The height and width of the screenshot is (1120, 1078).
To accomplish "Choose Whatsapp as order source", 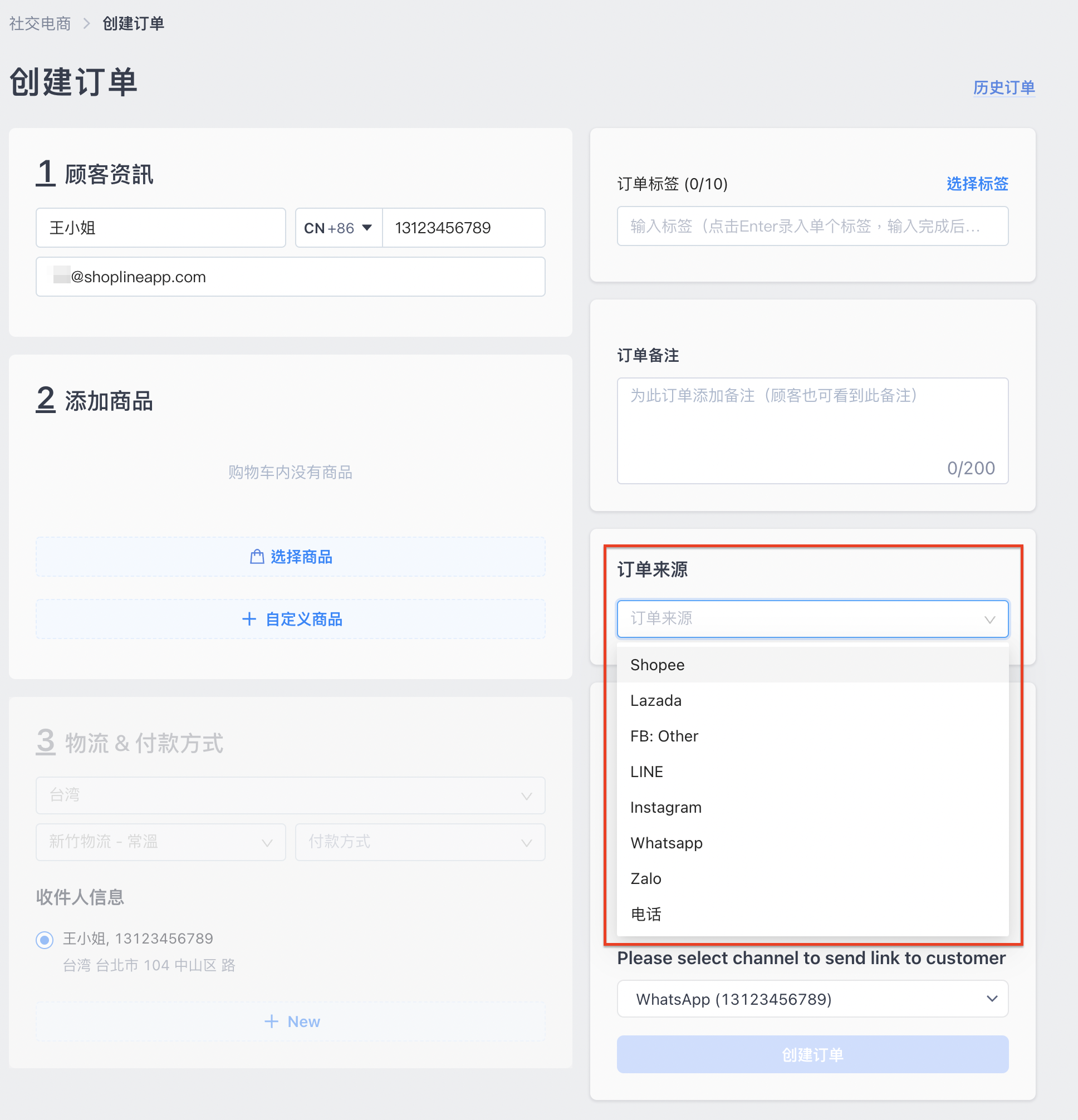I will point(812,843).
